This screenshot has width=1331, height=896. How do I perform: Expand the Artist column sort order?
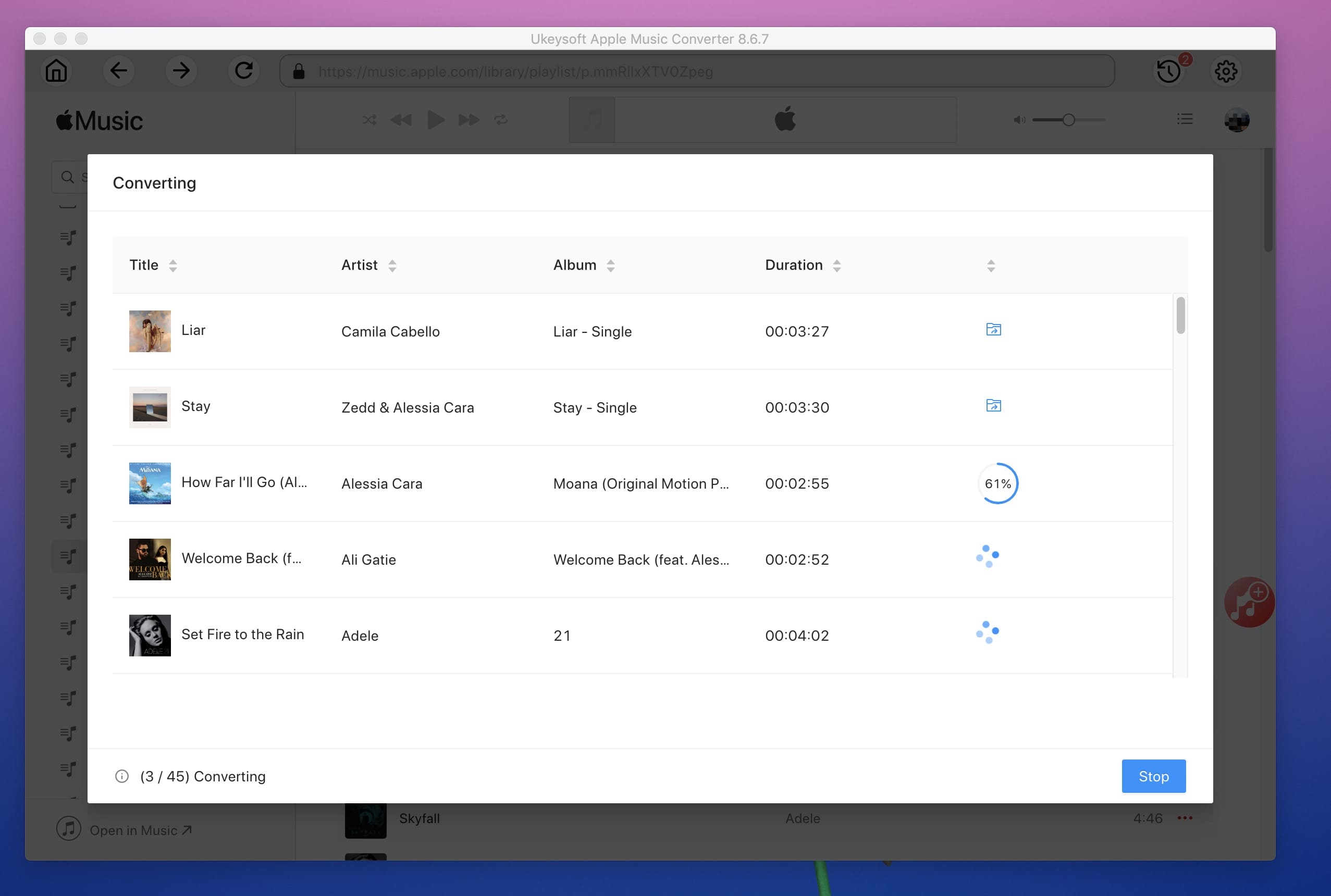click(x=391, y=264)
